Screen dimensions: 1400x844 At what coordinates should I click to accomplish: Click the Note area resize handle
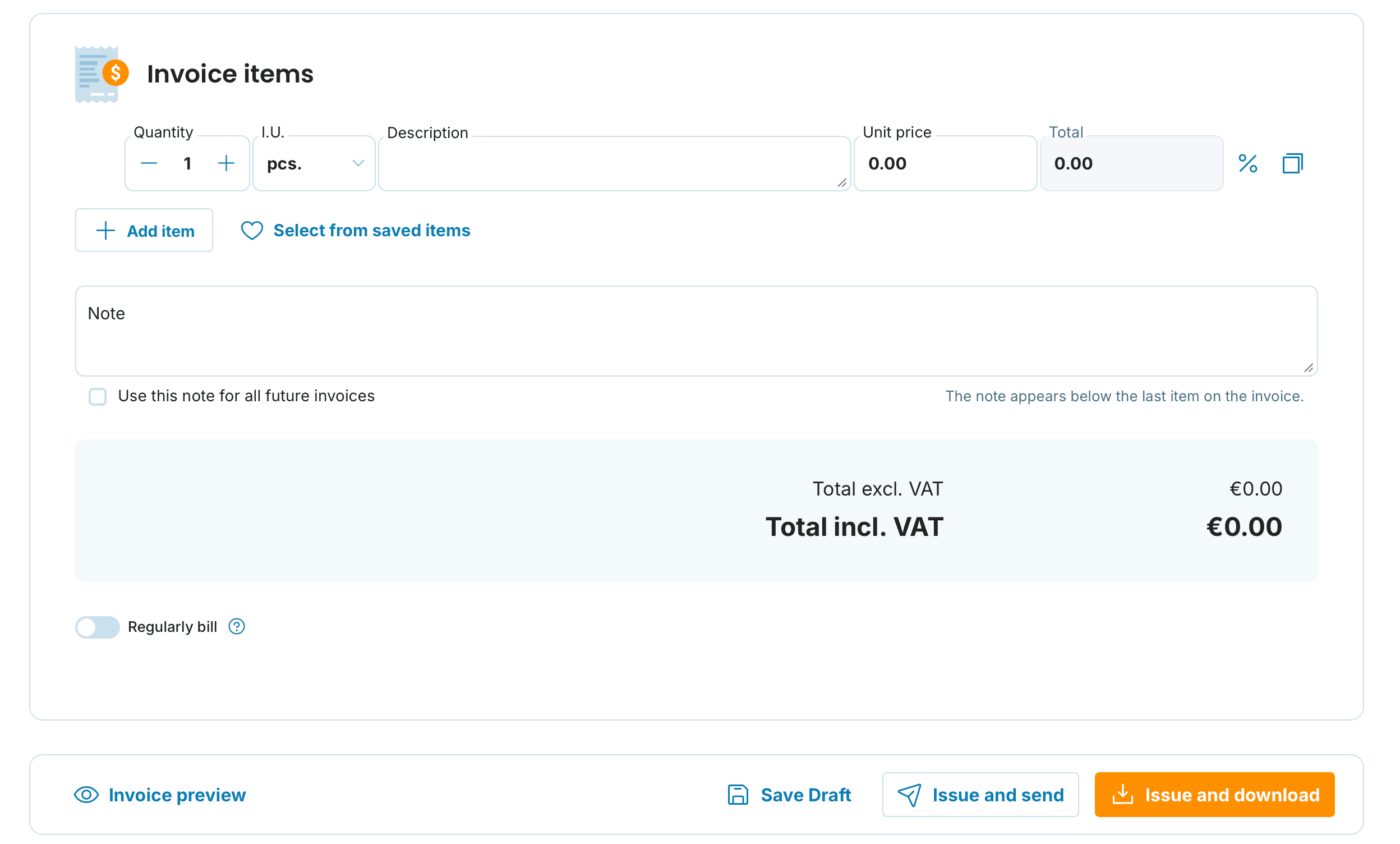pyautogui.click(x=1309, y=368)
